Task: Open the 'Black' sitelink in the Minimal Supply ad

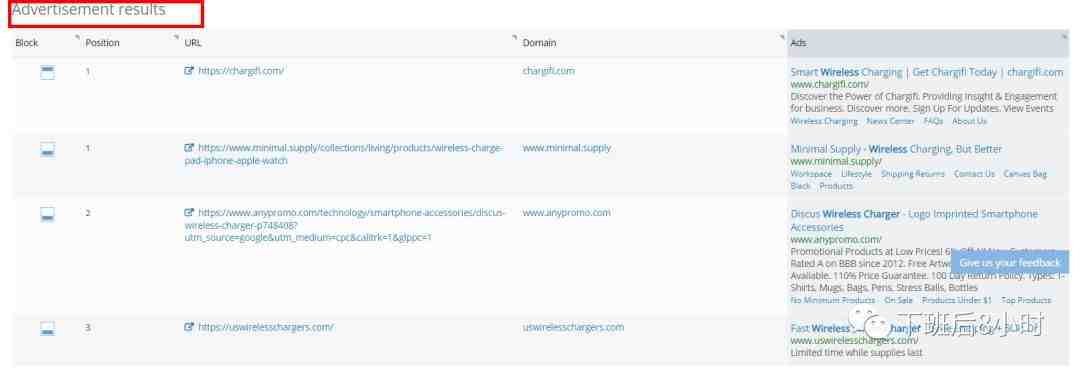Action: (800, 186)
